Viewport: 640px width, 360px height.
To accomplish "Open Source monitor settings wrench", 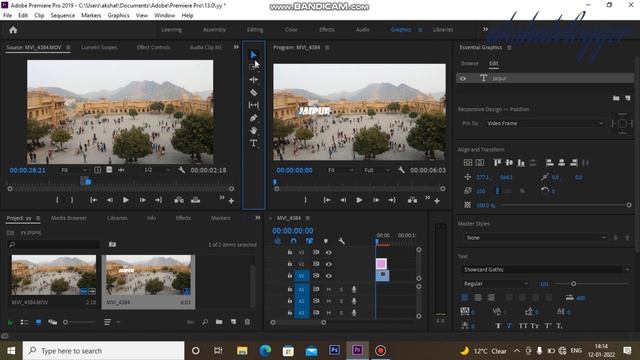I will pos(182,170).
